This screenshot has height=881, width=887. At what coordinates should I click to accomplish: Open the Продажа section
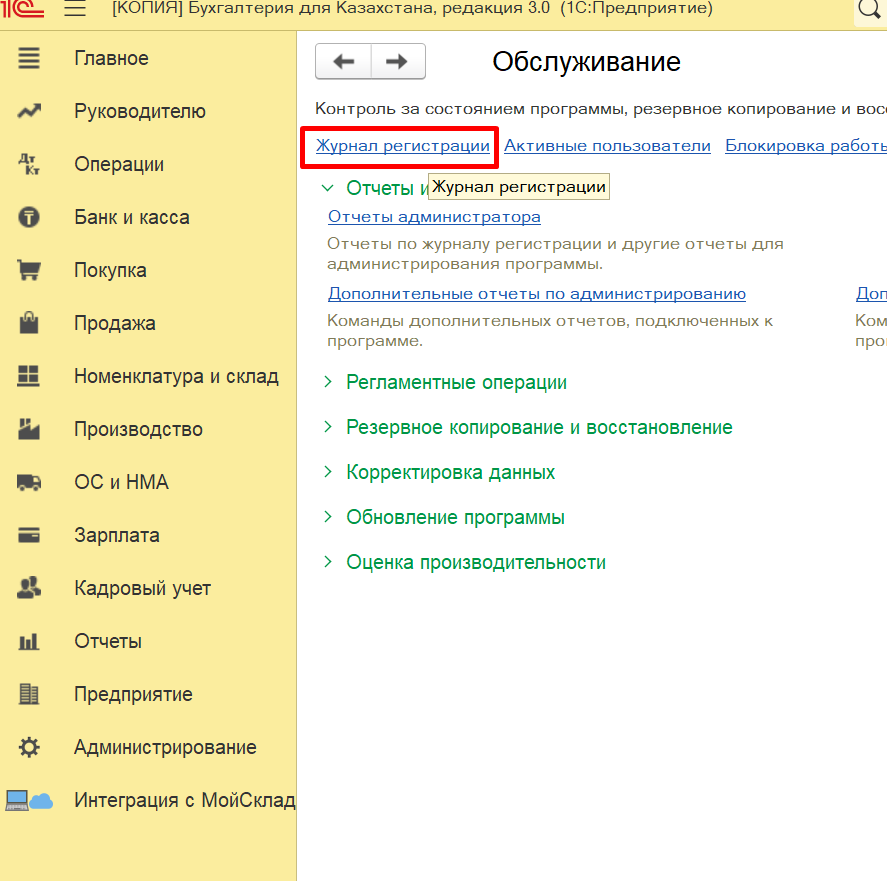coord(115,323)
